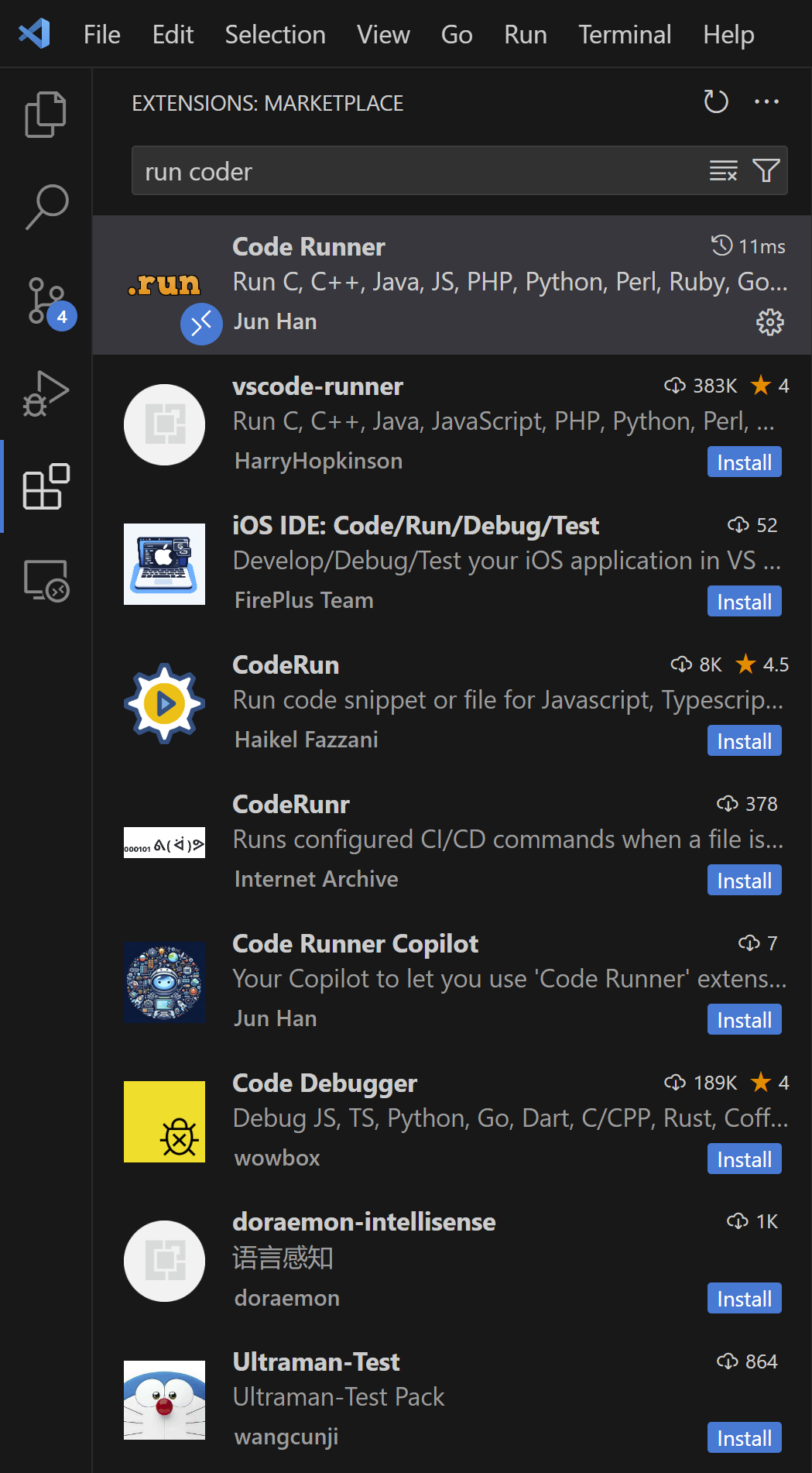Open the filter extensions dropdown
This screenshot has width=812, height=1473.
click(x=766, y=170)
